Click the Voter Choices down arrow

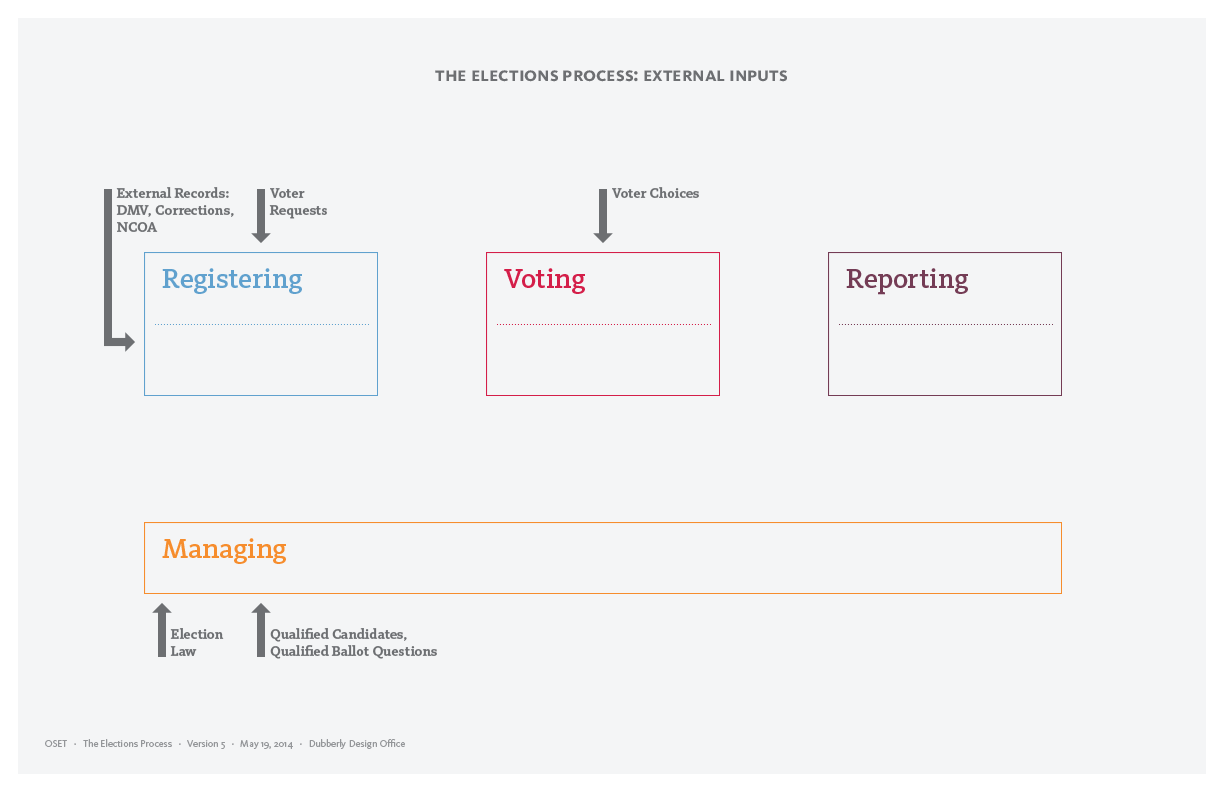(x=603, y=216)
